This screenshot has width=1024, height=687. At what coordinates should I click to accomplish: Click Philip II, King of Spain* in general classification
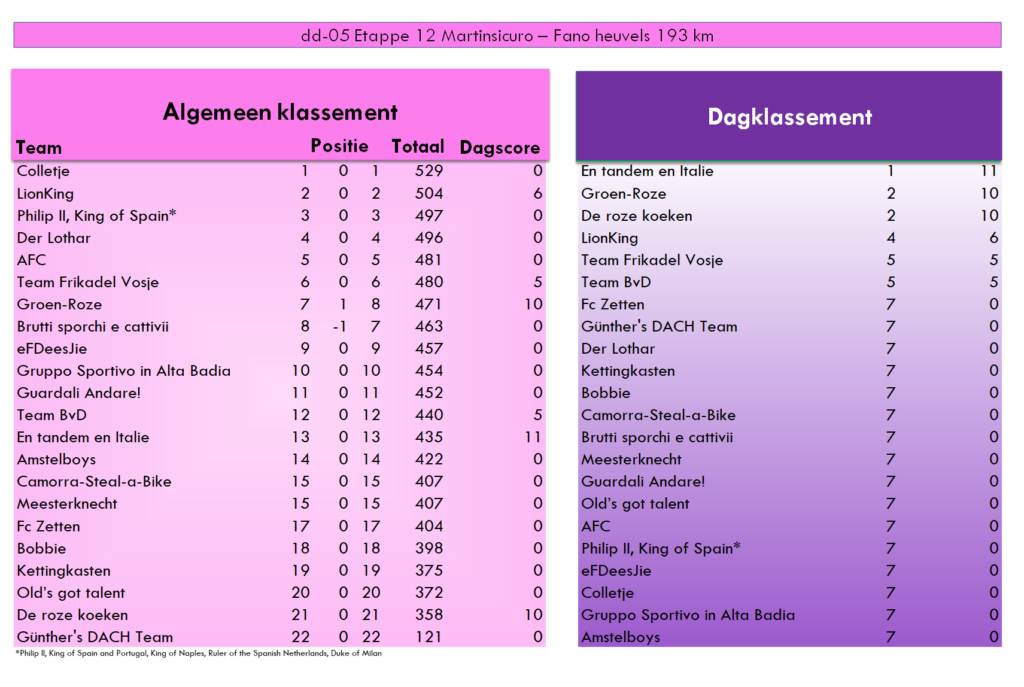[97, 216]
